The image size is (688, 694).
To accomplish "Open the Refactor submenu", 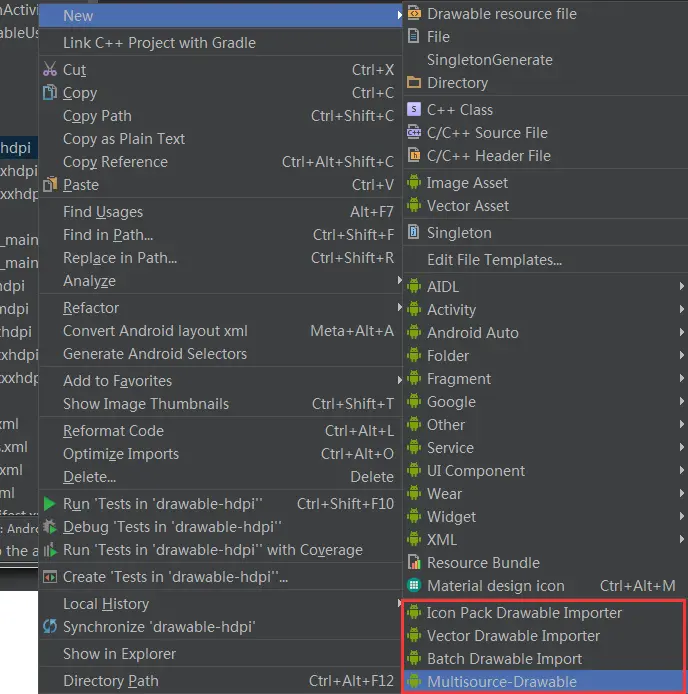I will (x=220, y=308).
